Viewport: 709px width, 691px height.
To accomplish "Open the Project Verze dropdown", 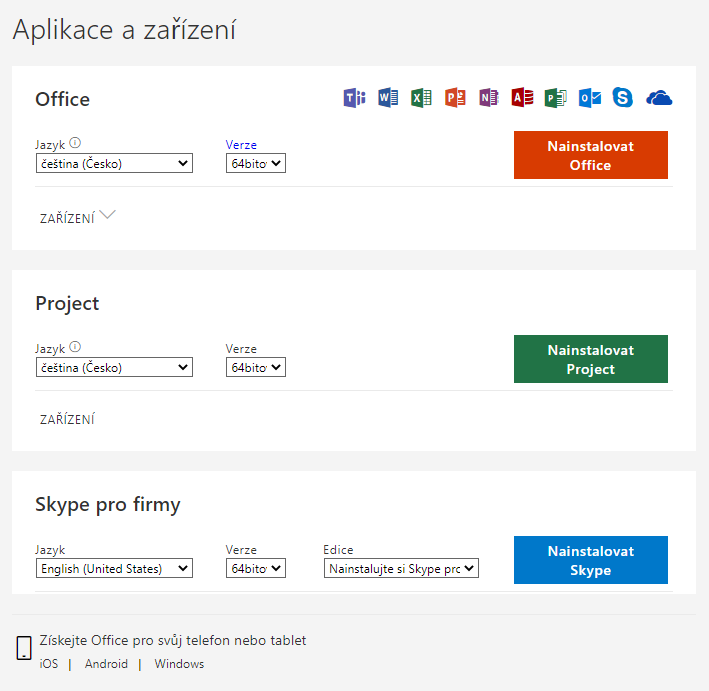I will tap(256, 367).
